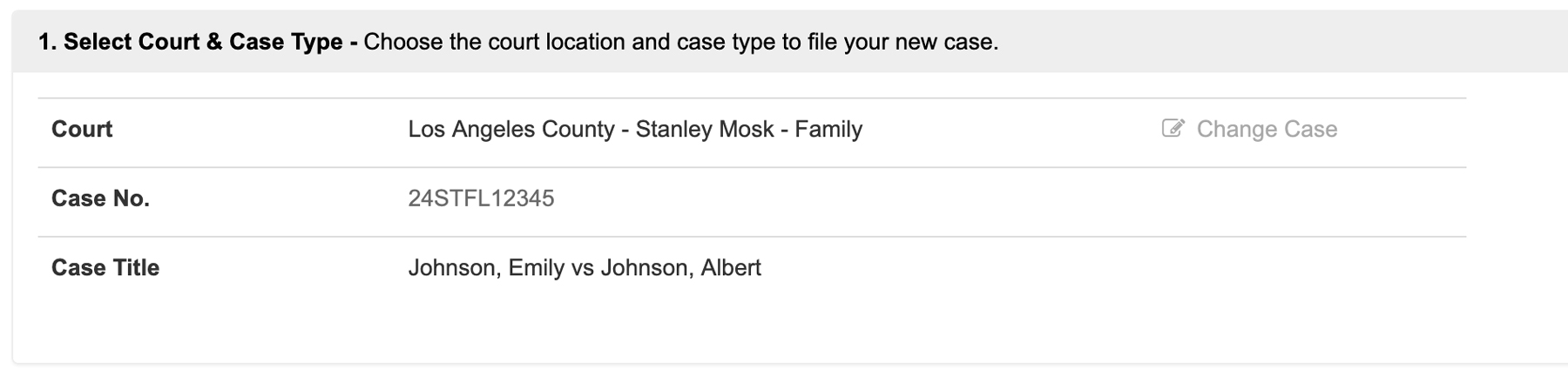Viewport: 1568px width, 376px height.
Task: Select case number 24STFL12345
Action: point(481,198)
